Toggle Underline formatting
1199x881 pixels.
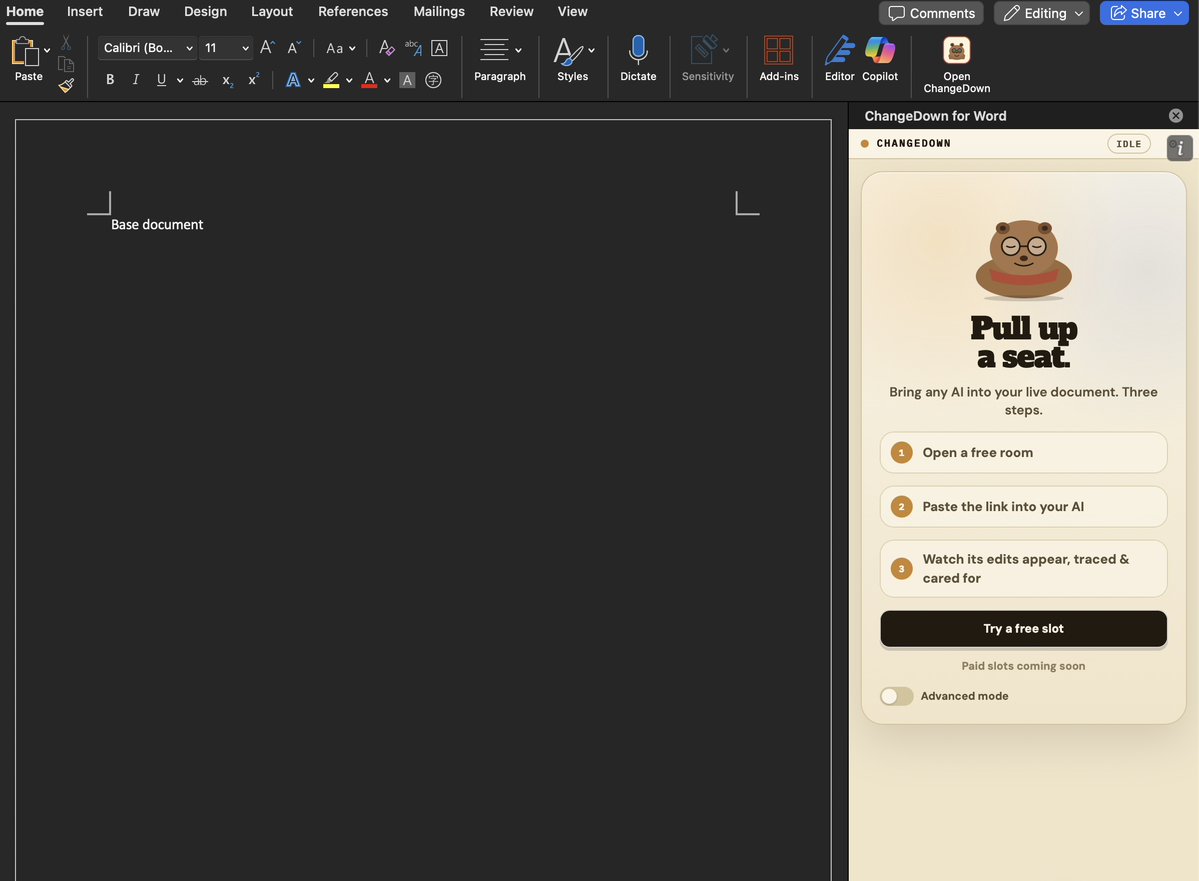pos(161,80)
